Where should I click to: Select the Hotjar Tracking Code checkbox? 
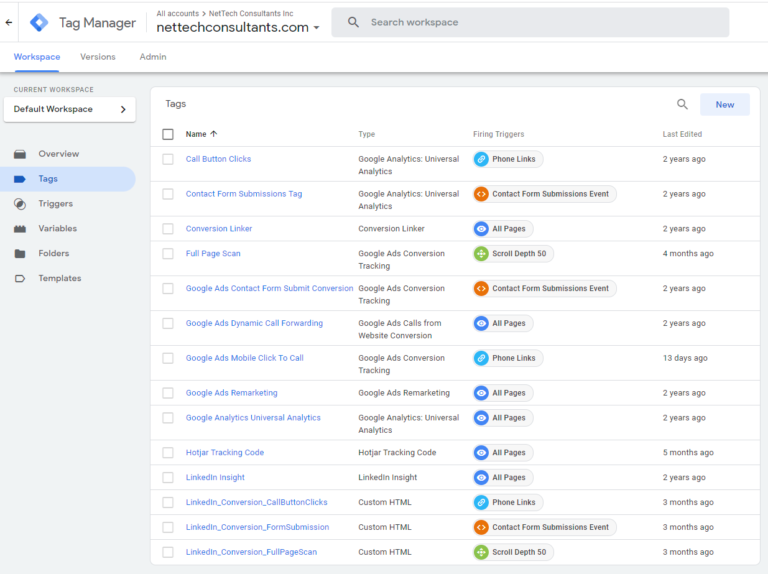168,453
